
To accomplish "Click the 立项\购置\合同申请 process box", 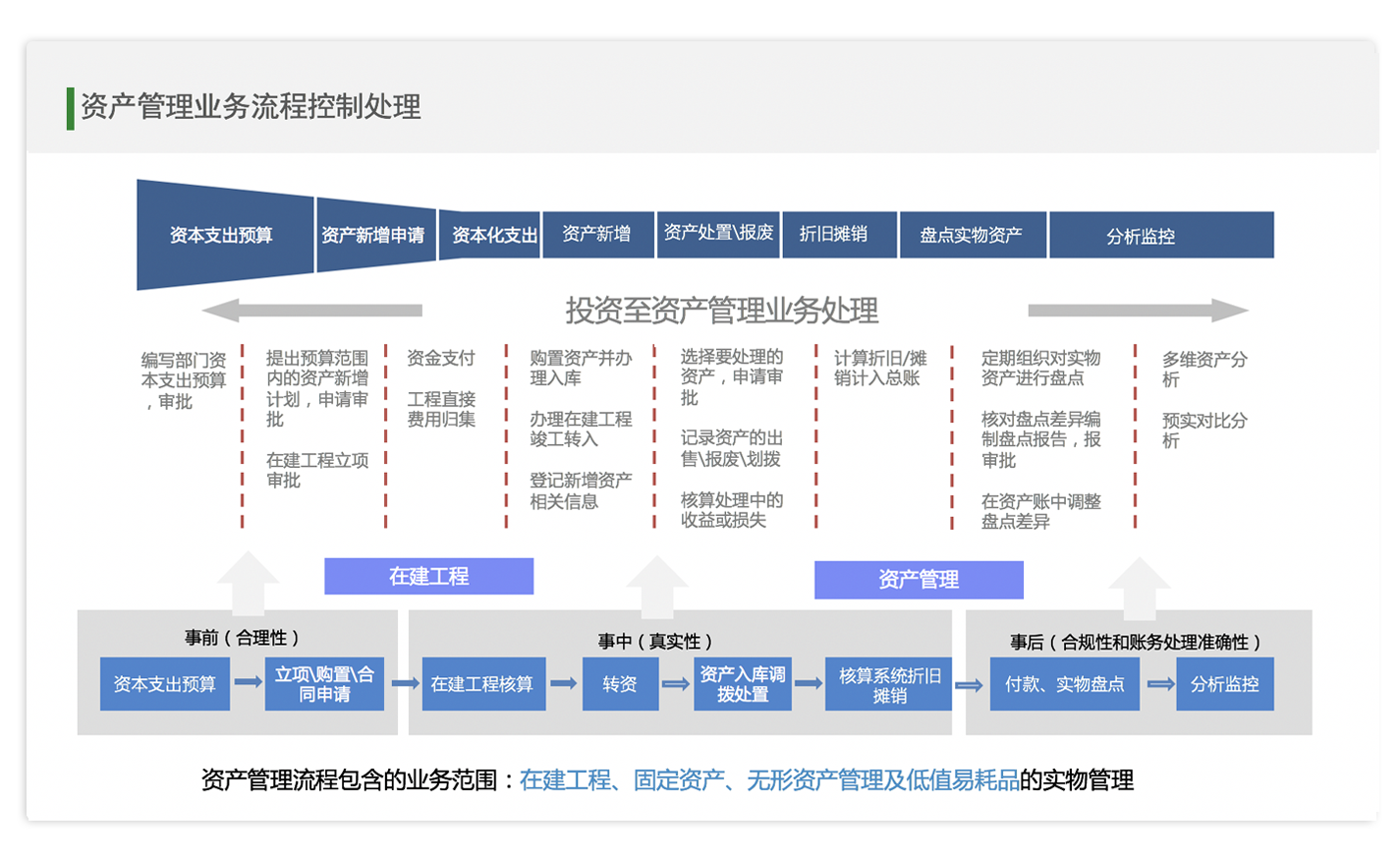I will click(x=324, y=684).
